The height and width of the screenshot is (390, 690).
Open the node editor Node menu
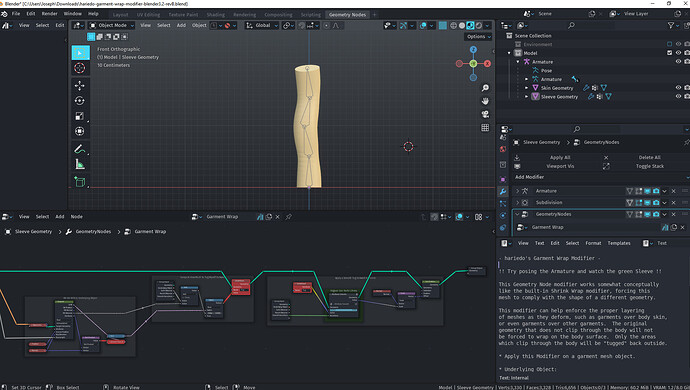click(x=77, y=217)
